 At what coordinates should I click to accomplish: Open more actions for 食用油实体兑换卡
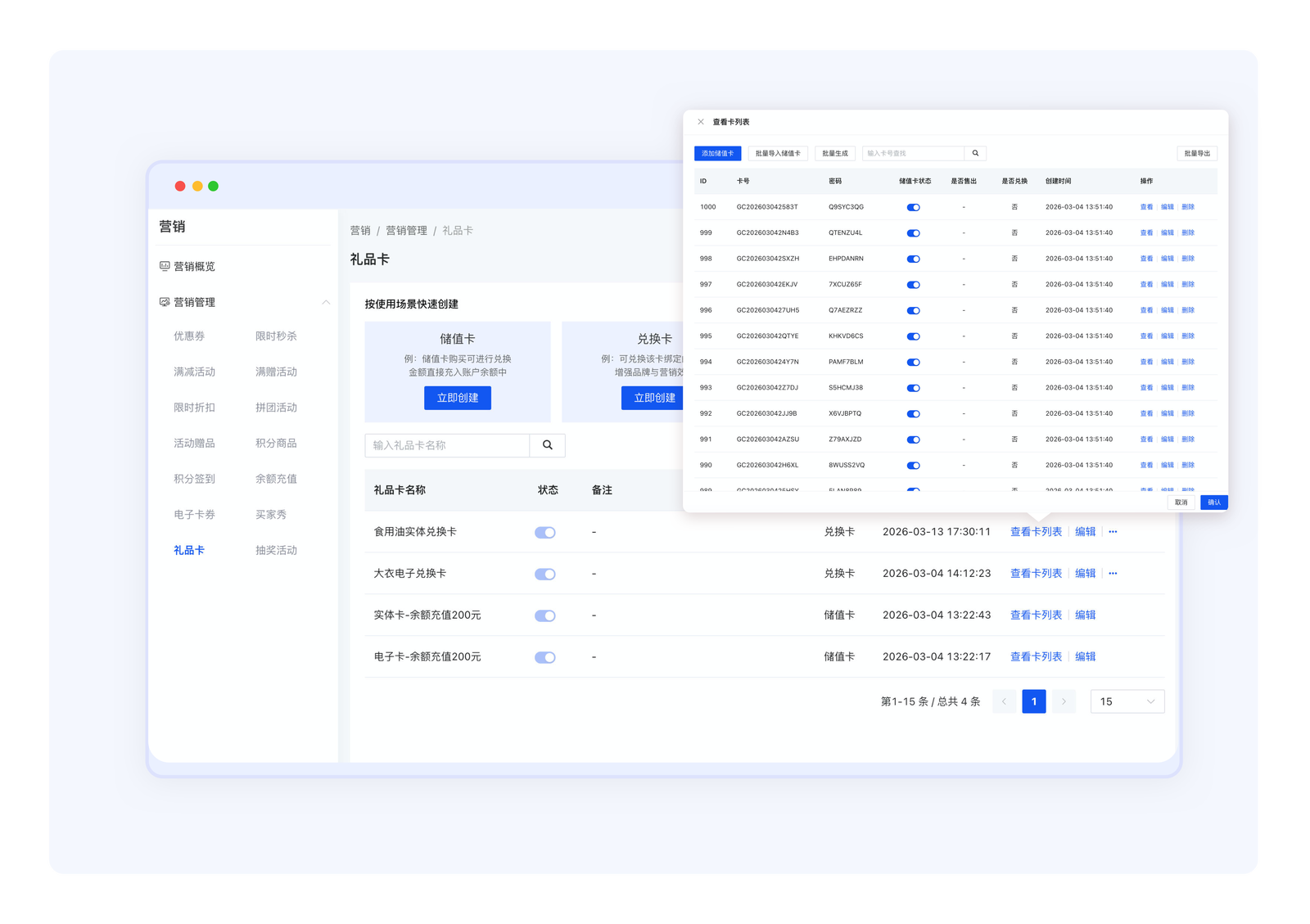click(1113, 532)
